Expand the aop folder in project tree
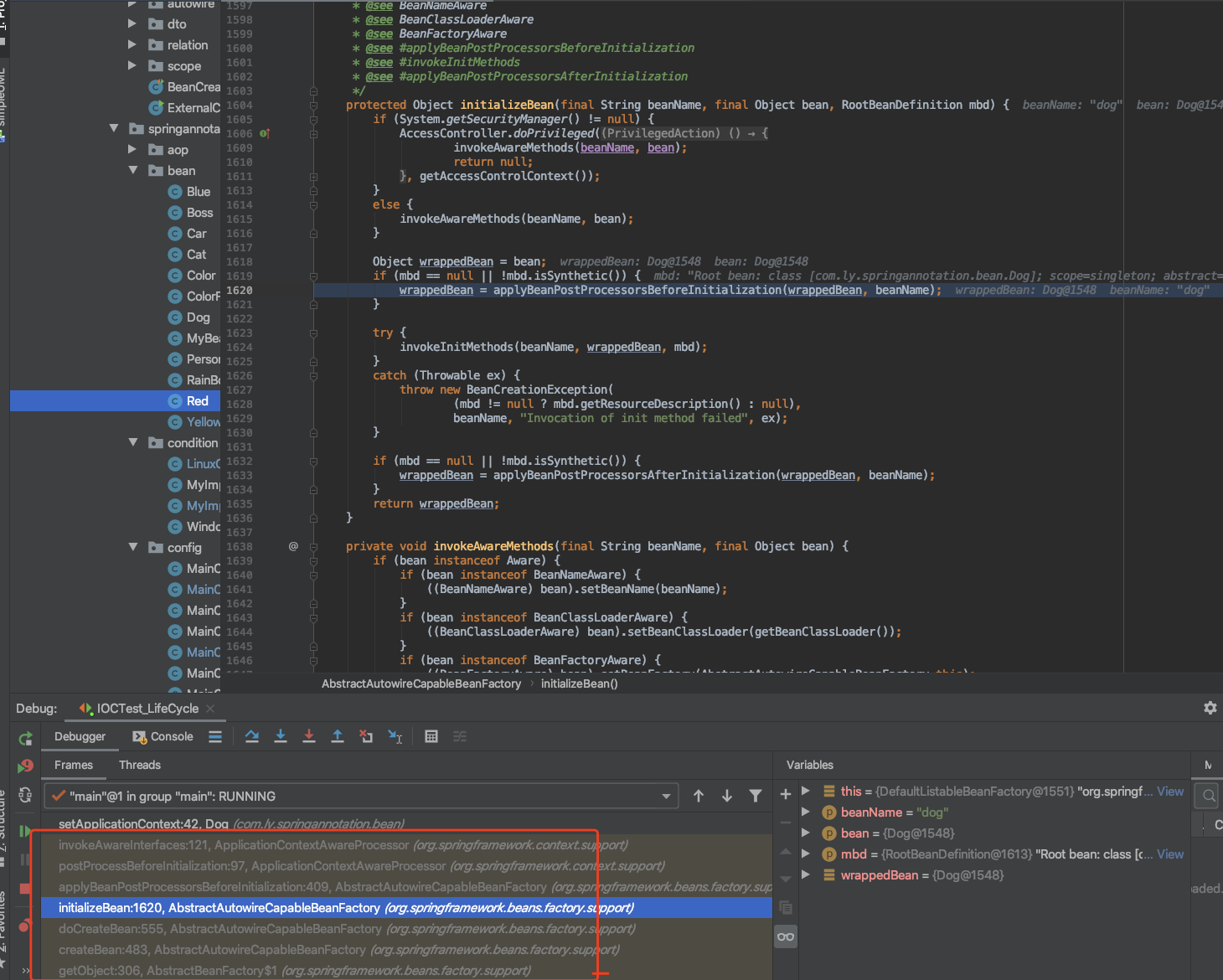Viewport: 1223px width, 980px height. (132, 149)
